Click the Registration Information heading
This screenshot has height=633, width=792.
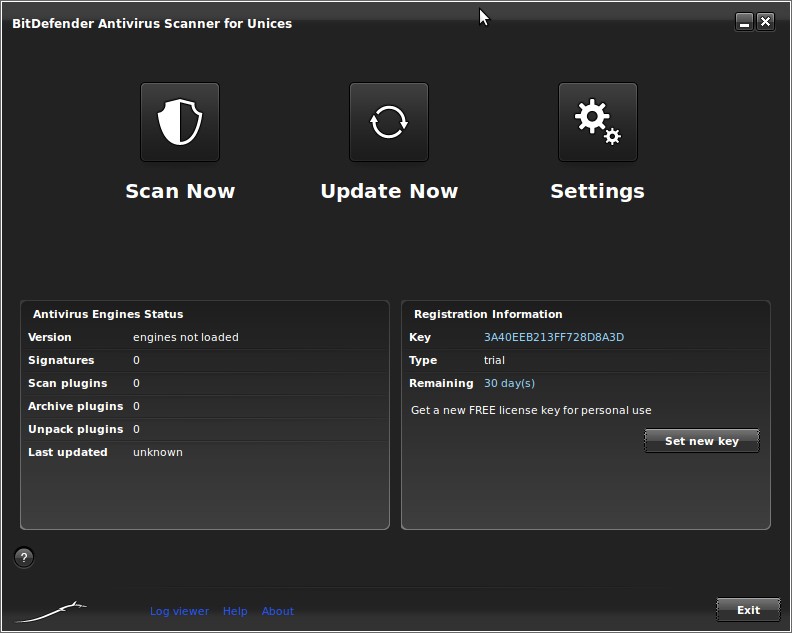click(488, 314)
